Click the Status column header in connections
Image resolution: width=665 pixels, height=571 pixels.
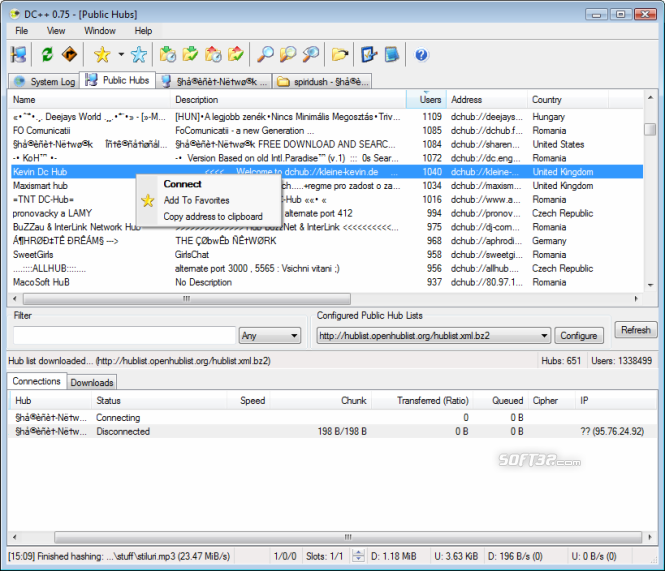click(x=159, y=400)
